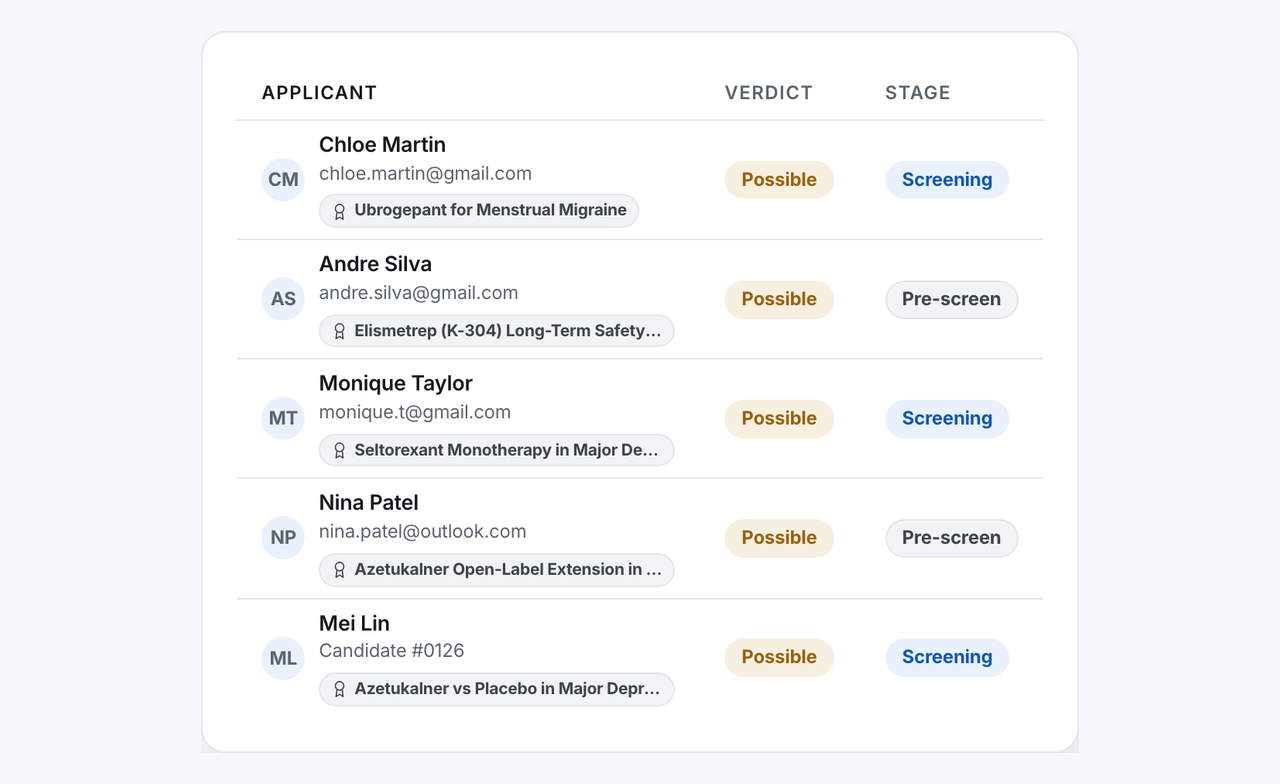Open the Azetukalner vs Placebo trial chip
This screenshot has width=1280, height=784.
497,689
